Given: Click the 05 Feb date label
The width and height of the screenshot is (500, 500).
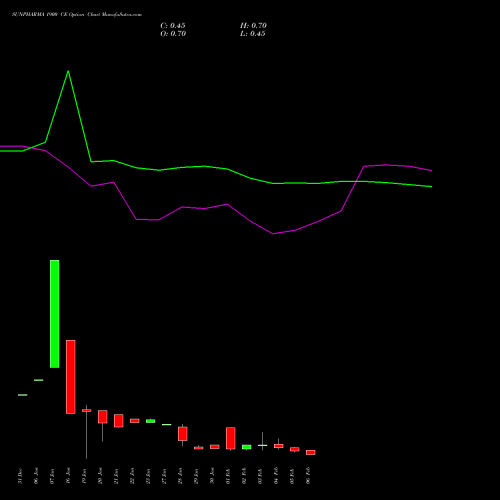Looking at the screenshot, I should coord(292,476).
